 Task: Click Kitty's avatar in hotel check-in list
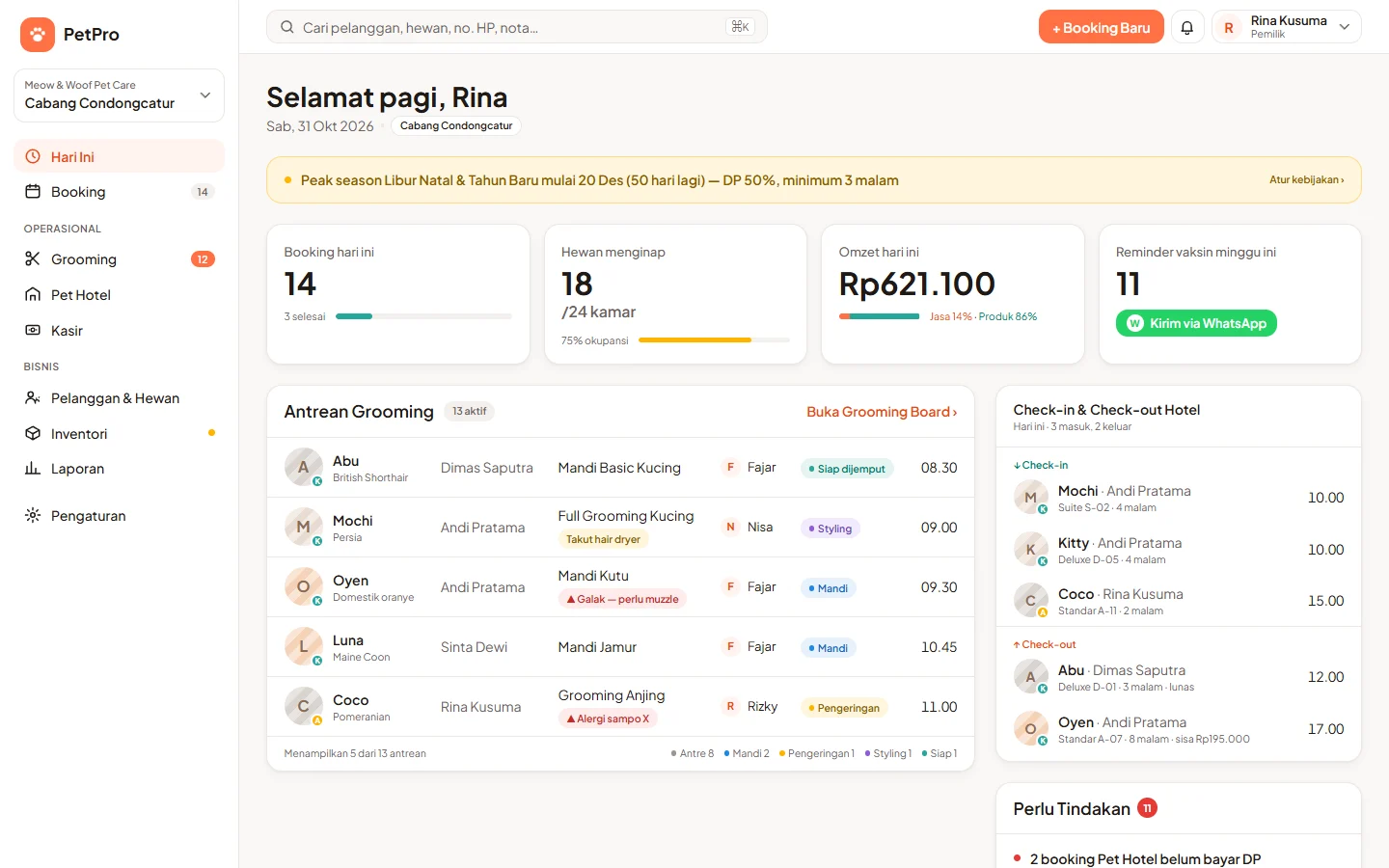coord(1031,549)
